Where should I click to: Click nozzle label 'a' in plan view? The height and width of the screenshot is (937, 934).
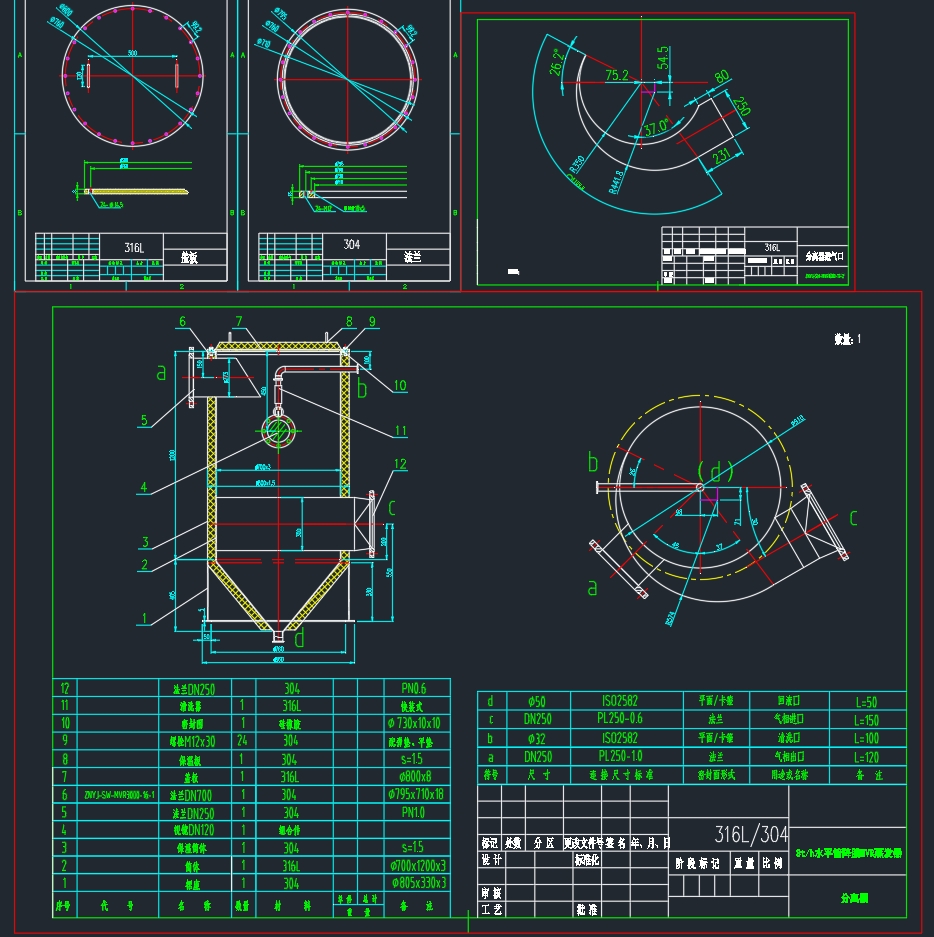pyautogui.click(x=592, y=588)
